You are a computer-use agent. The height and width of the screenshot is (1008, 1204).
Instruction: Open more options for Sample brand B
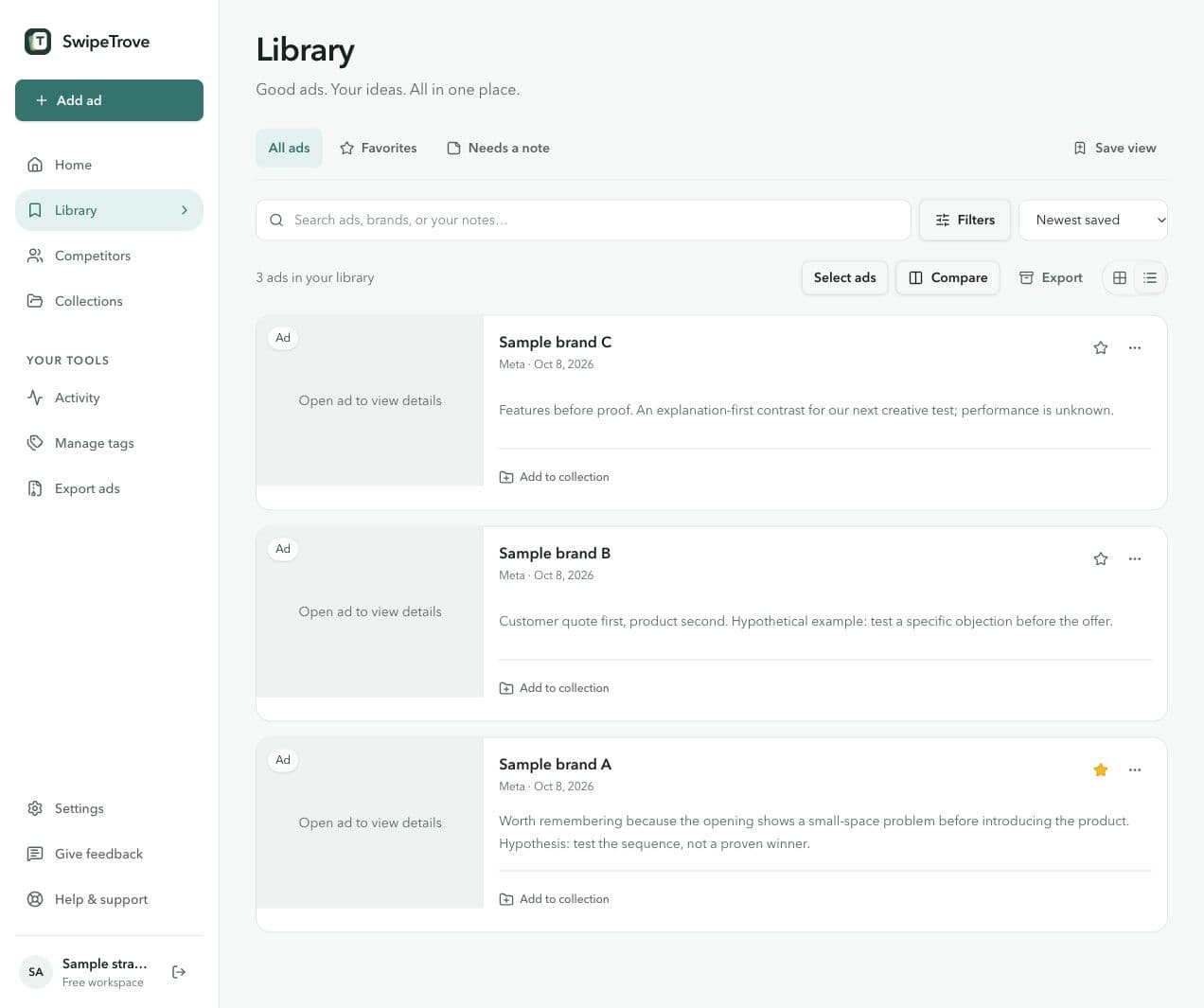(1135, 558)
